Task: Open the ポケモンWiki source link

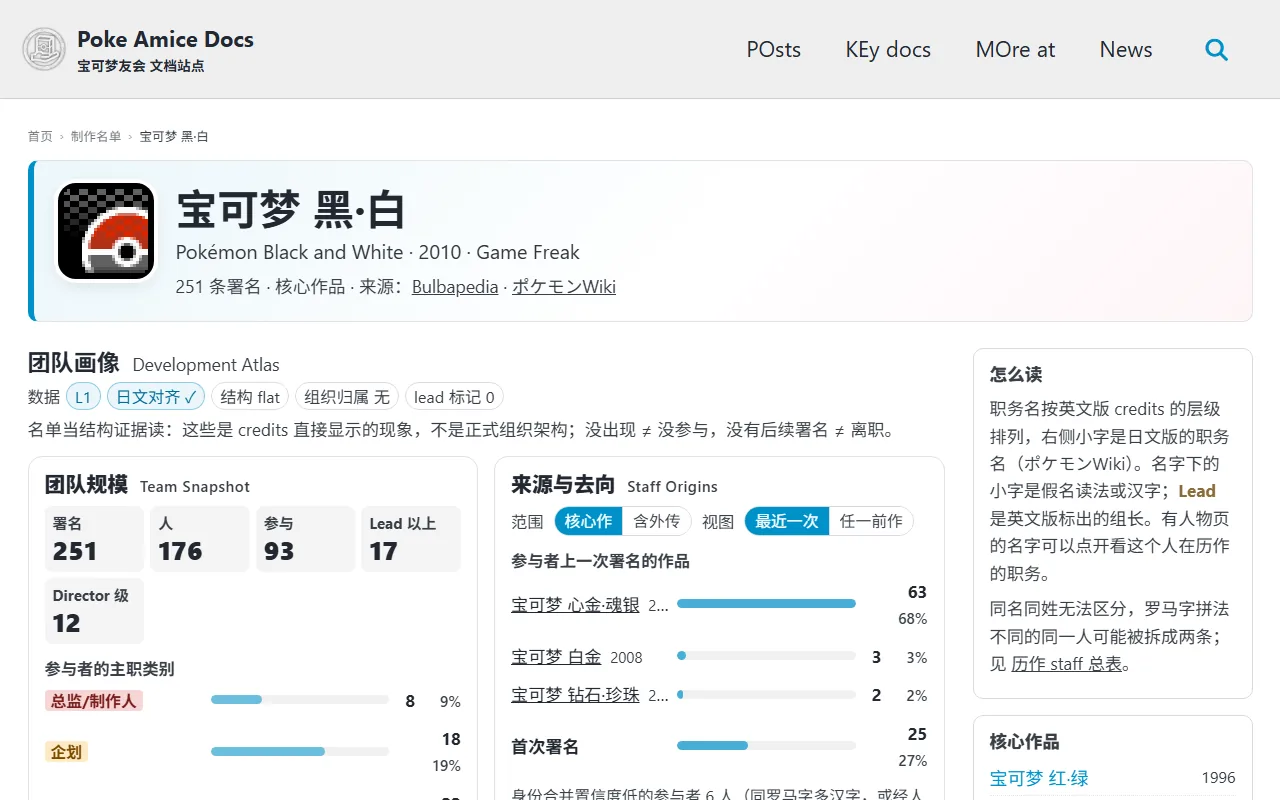Action: (564, 287)
